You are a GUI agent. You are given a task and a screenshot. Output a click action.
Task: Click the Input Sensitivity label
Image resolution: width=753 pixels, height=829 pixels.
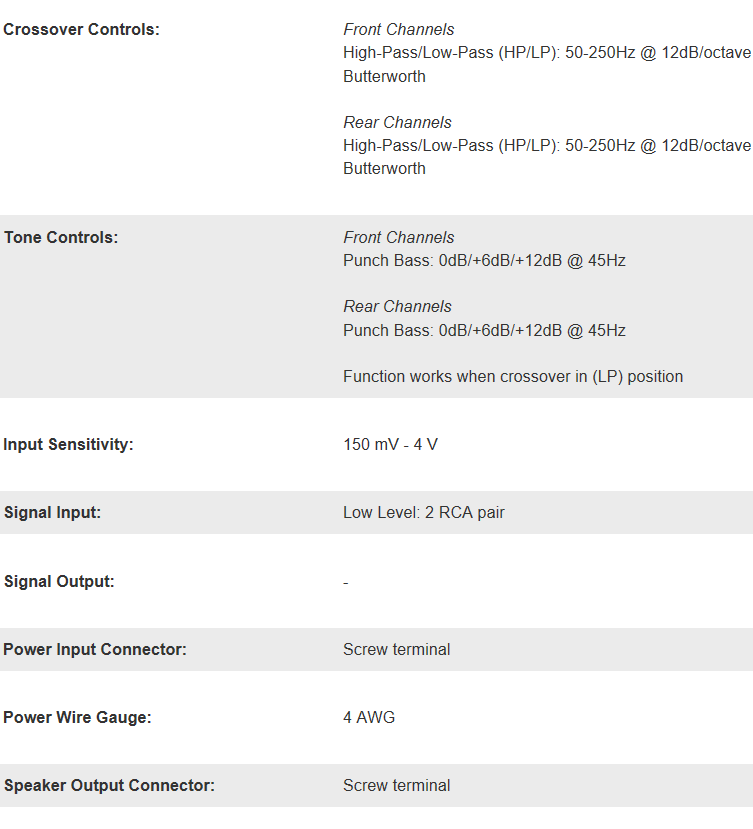tap(68, 445)
